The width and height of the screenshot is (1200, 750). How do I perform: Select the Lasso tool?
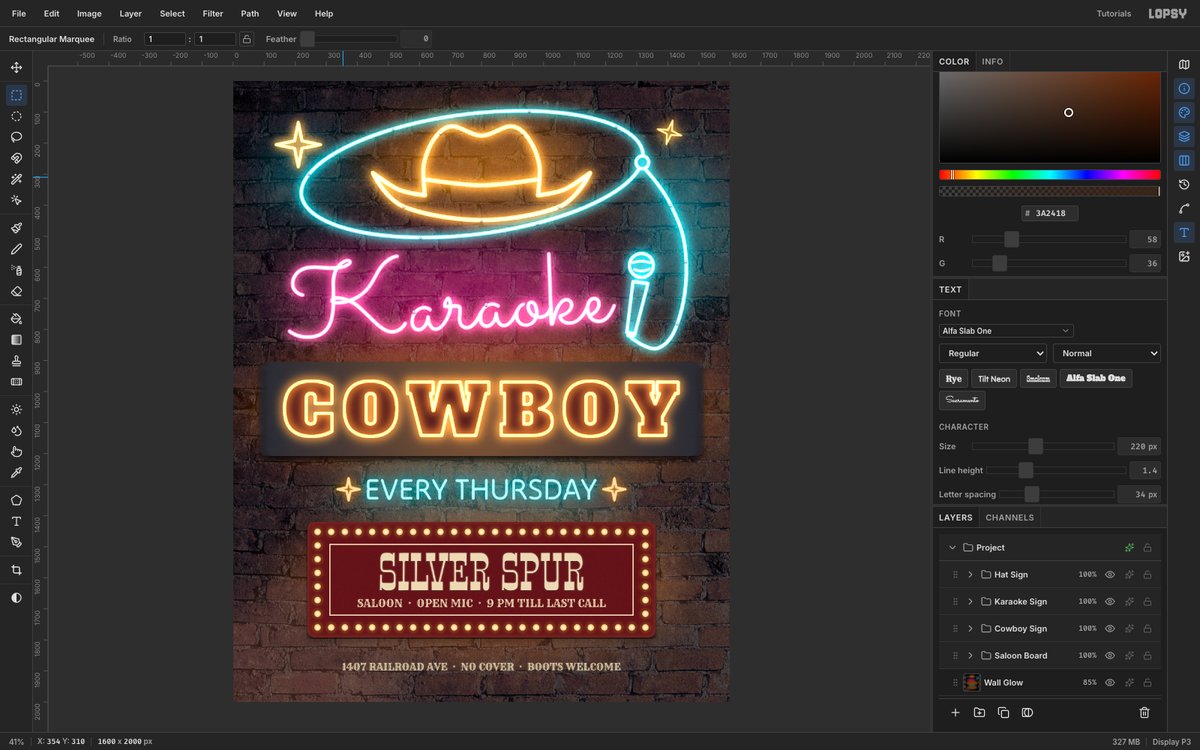(16, 137)
